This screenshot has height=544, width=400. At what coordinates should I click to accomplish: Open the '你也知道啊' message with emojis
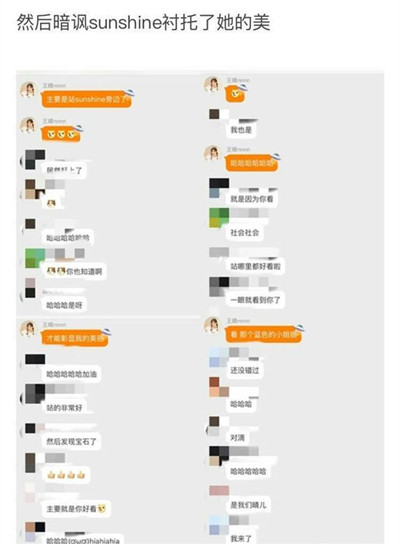pyautogui.click(x=74, y=271)
